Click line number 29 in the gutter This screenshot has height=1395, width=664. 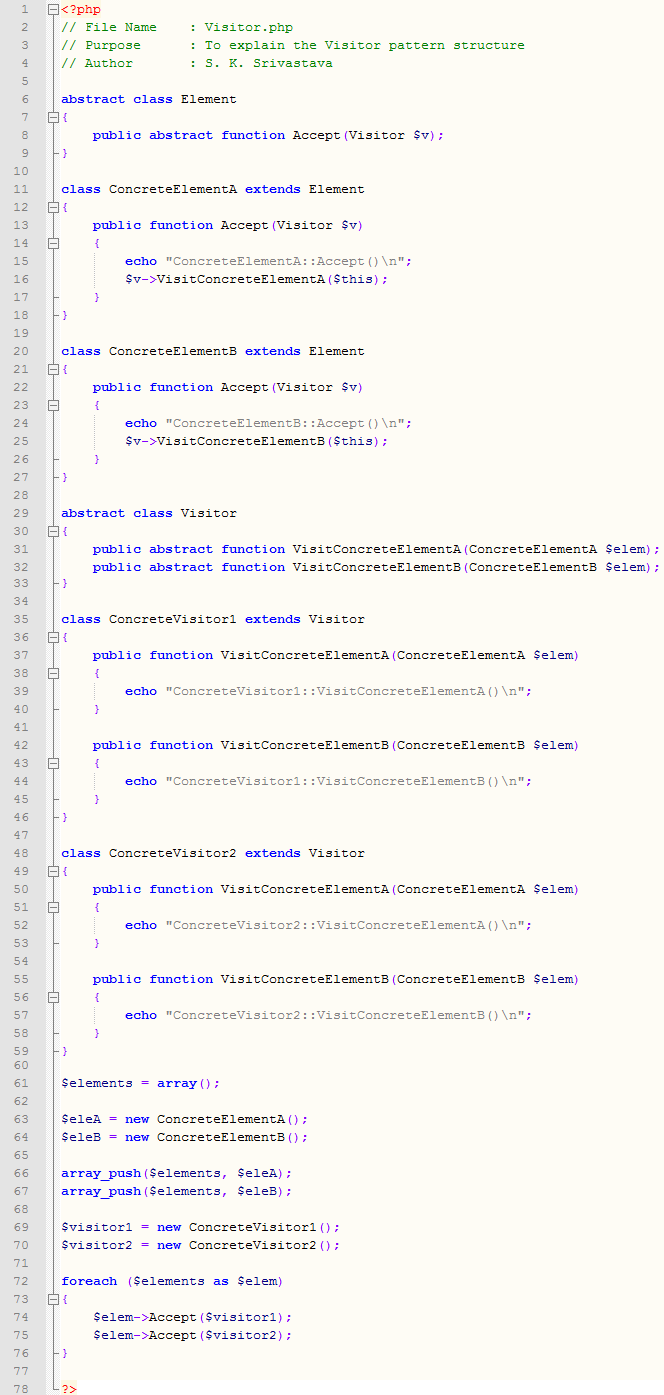(22, 513)
